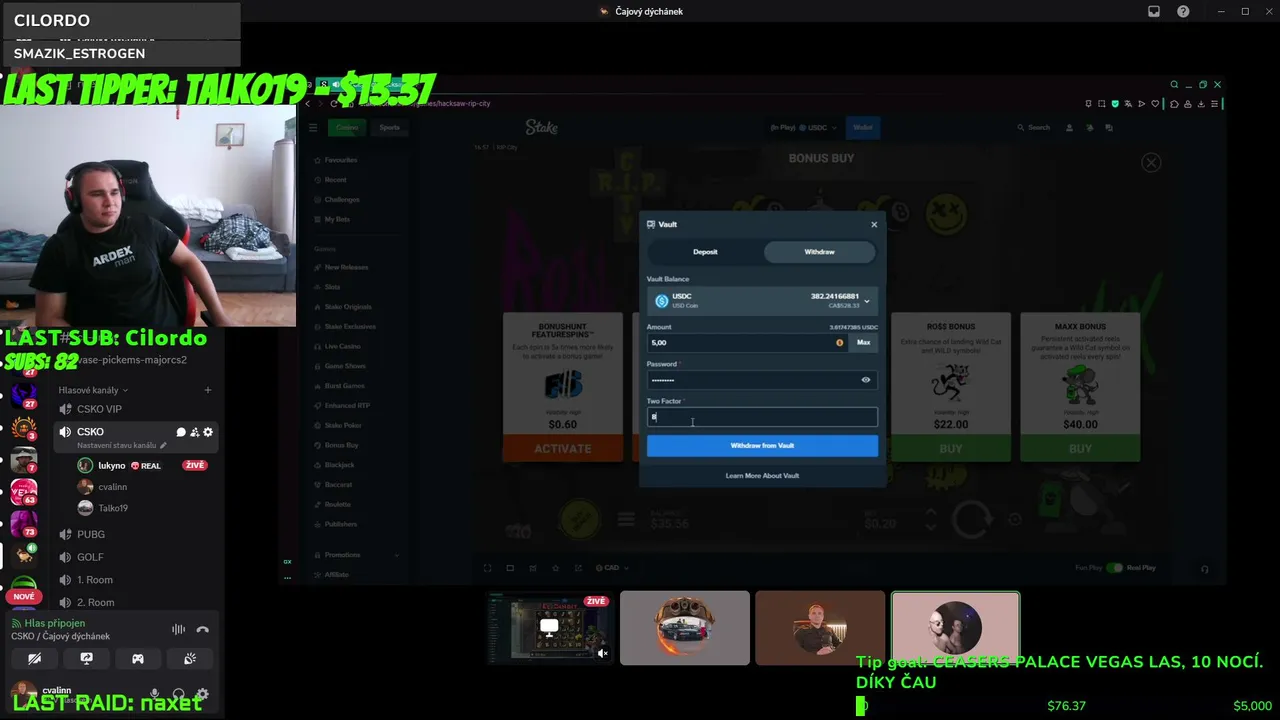The height and width of the screenshot is (720, 1280).
Task: Open Live Casino in Stake sidebar
Action: [x=343, y=346]
